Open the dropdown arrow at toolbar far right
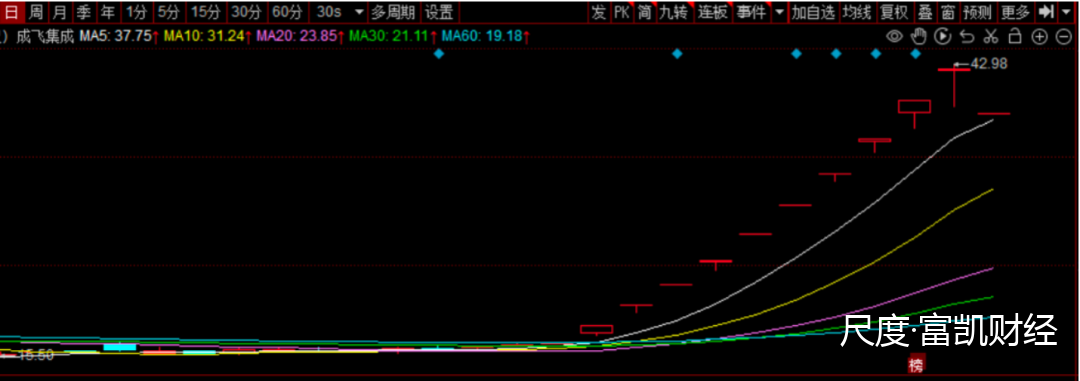The width and height of the screenshot is (1080, 381). click(1067, 12)
